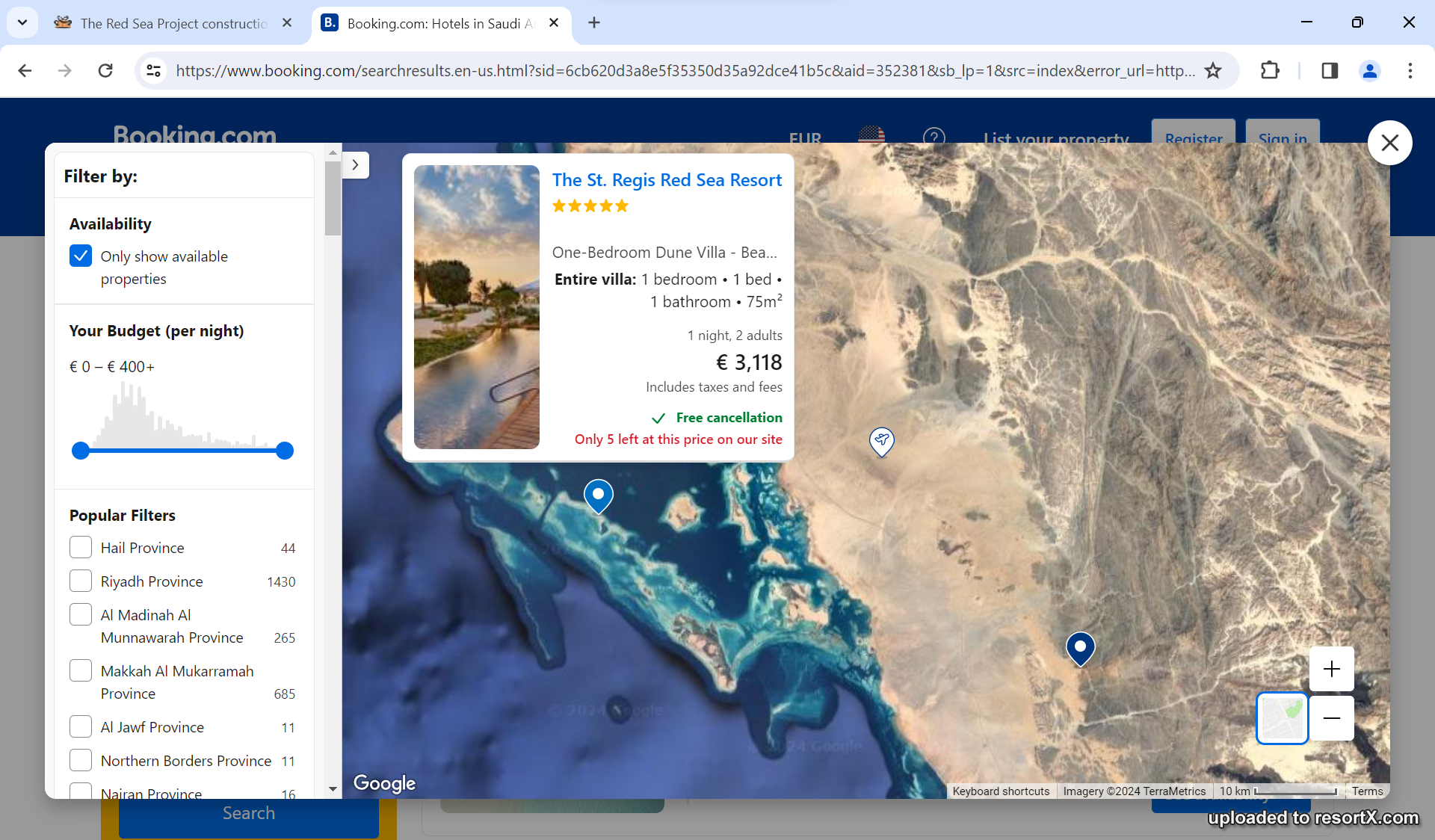Reload the current page
1435x840 pixels.
pos(105,70)
